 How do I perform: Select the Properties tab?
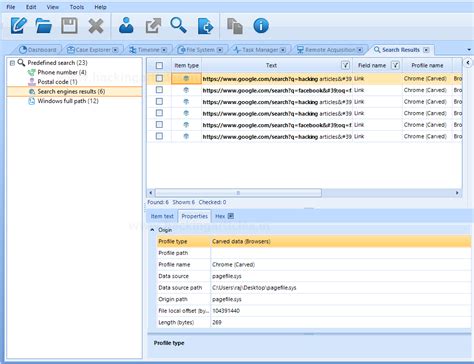195,216
